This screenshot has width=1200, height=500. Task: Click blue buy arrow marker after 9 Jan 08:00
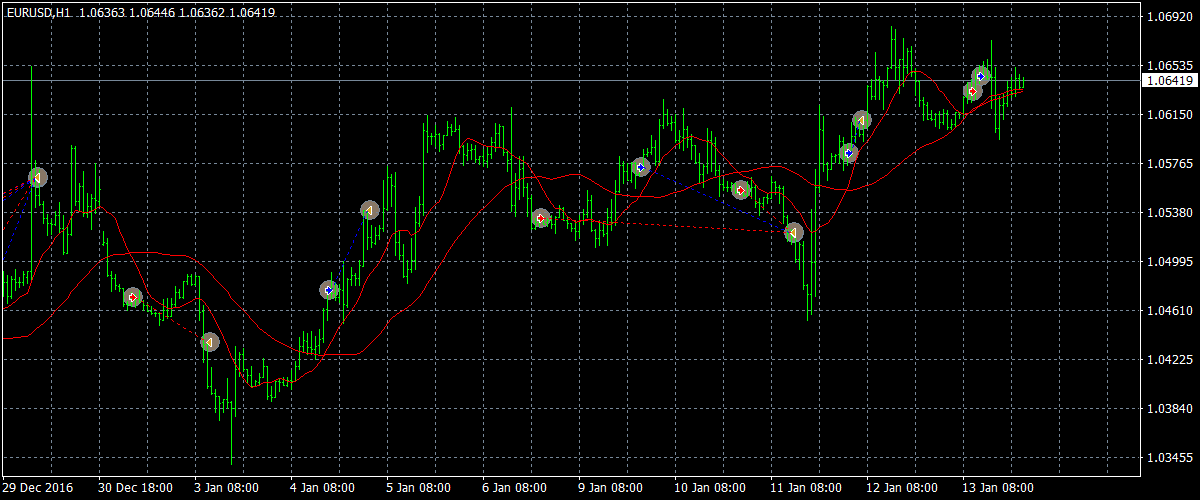click(x=641, y=167)
